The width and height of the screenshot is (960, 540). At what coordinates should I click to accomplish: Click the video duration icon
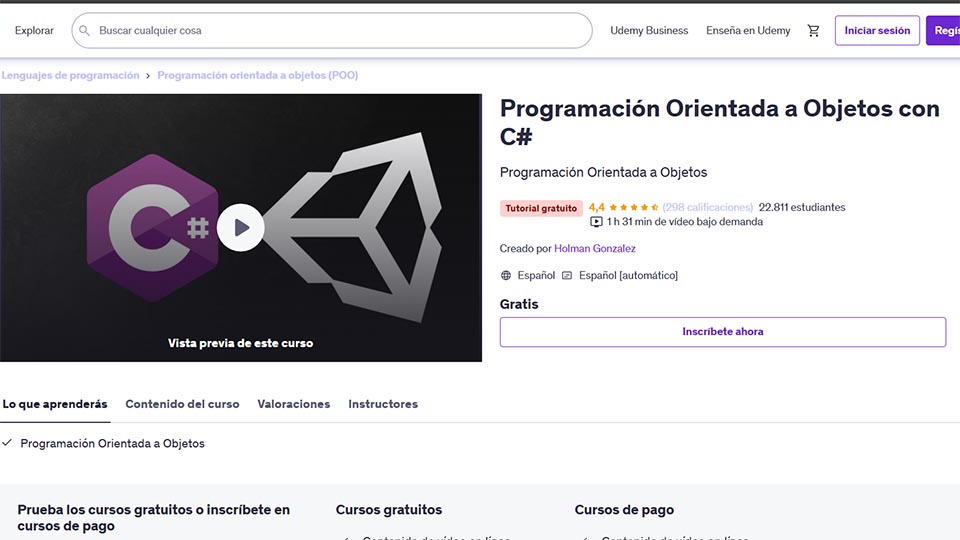pyautogui.click(x=596, y=222)
